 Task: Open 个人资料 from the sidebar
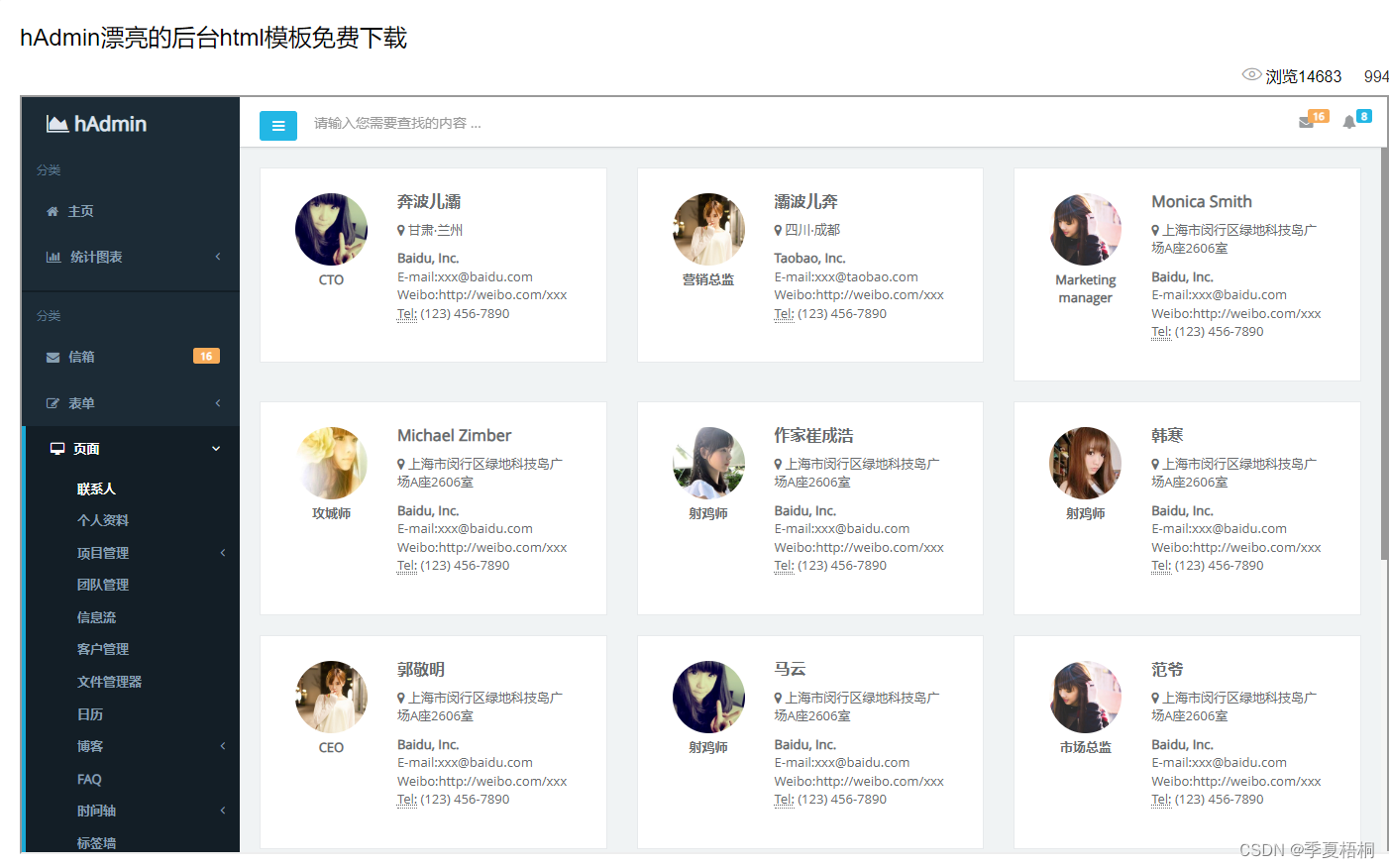pyautogui.click(x=101, y=519)
